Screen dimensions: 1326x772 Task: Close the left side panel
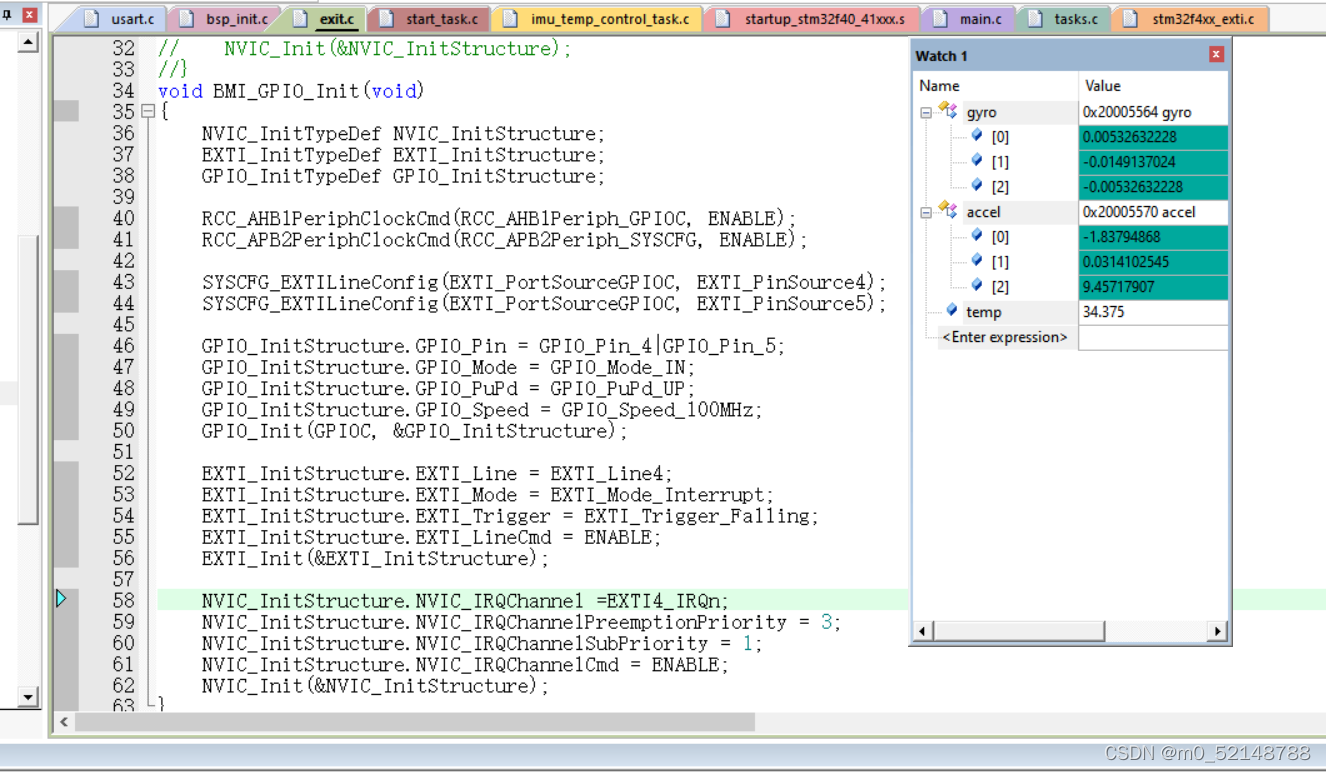tap(29, 15)
